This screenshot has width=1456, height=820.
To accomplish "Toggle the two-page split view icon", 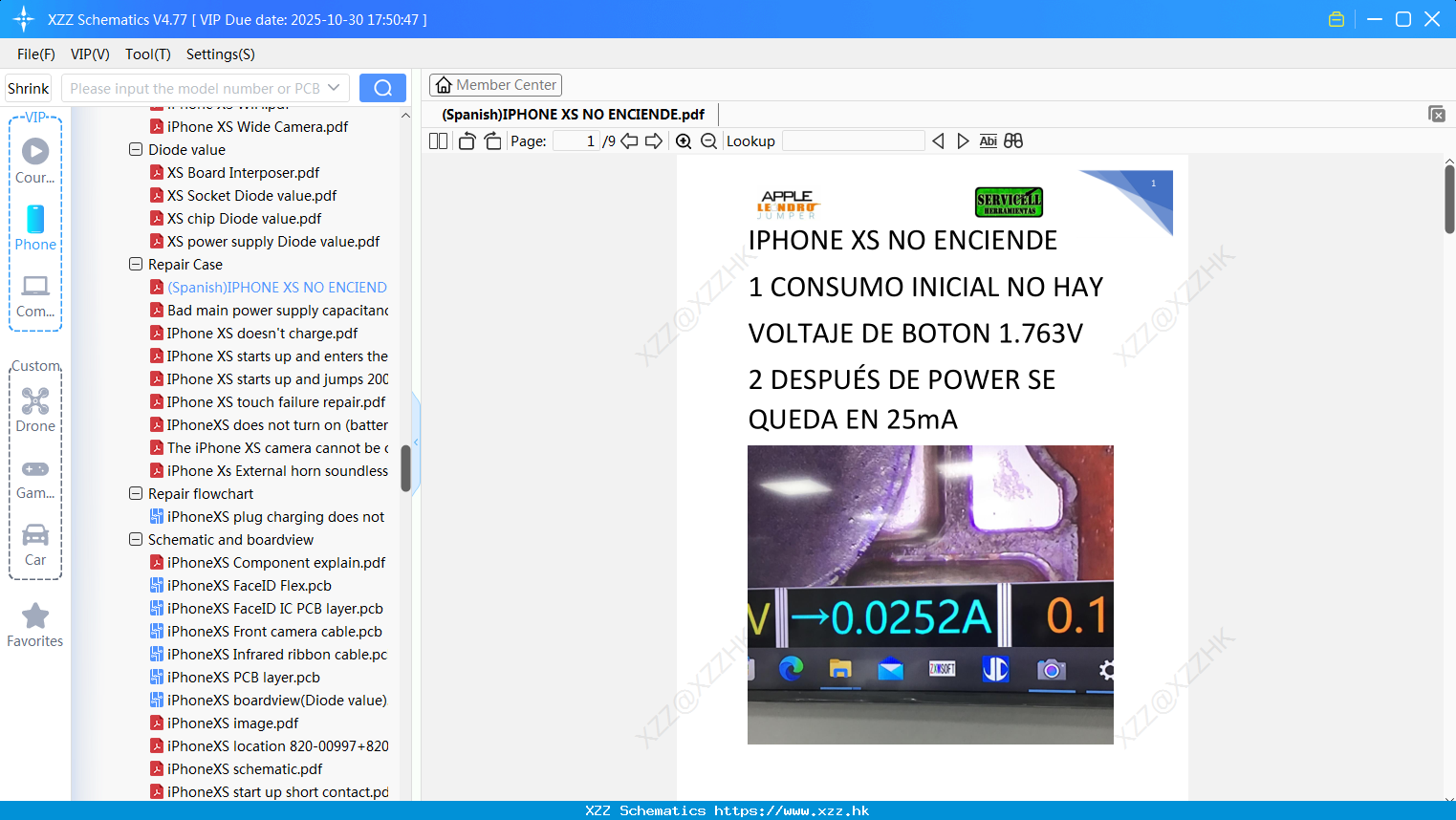I will tap(438, 140).
